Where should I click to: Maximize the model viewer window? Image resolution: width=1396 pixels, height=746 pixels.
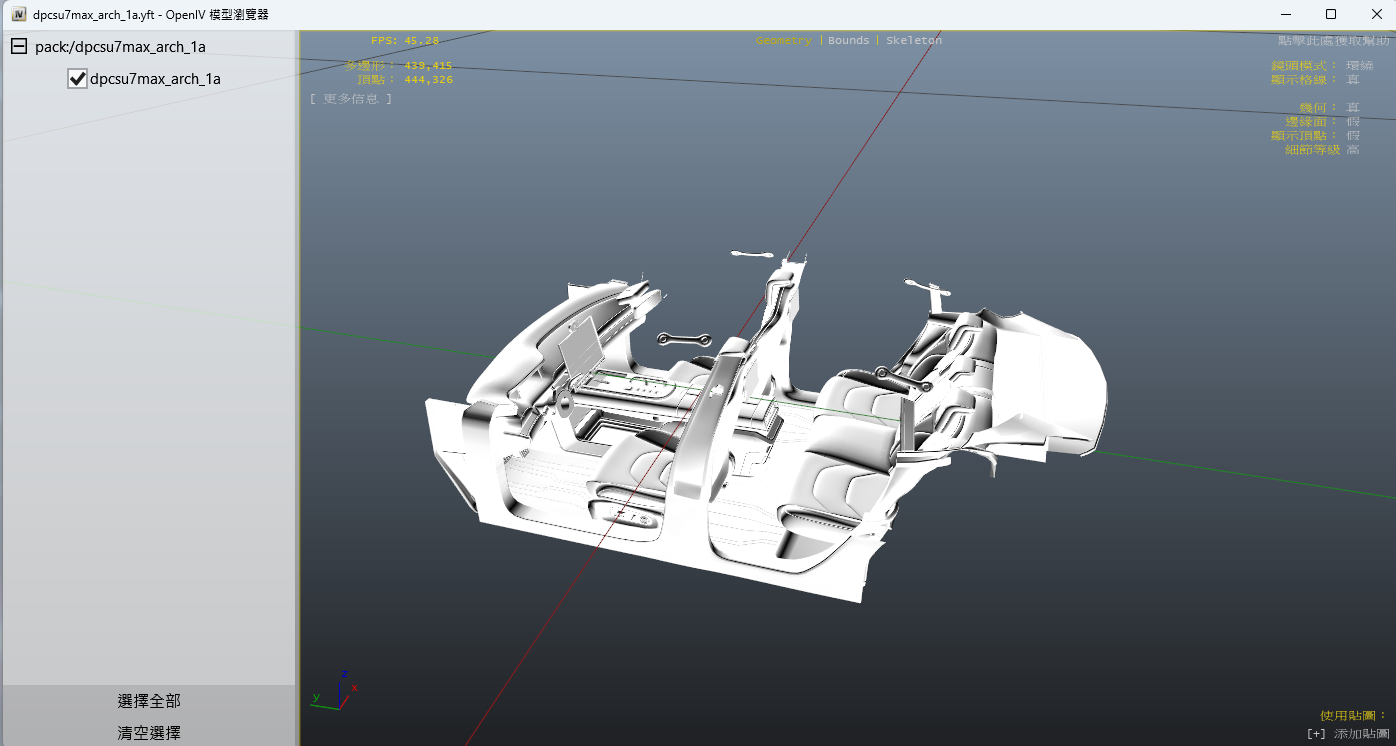1330,14
